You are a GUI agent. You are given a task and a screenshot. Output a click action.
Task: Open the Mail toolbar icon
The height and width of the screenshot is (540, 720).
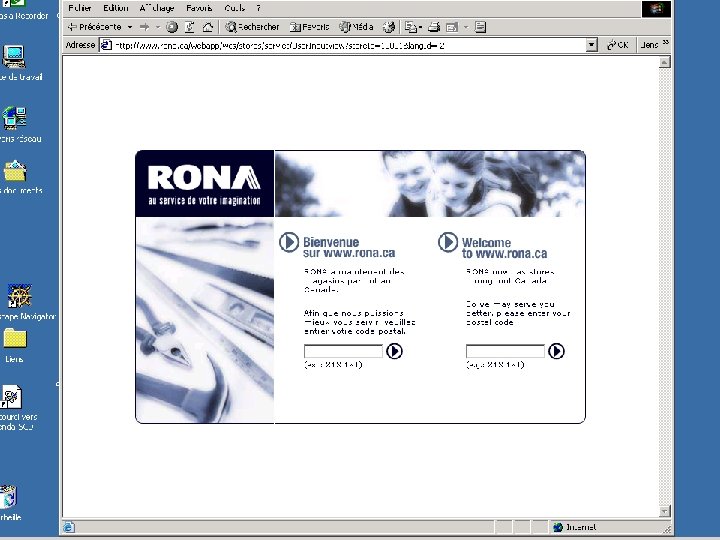pyautogui.click(x=412, y=27)
